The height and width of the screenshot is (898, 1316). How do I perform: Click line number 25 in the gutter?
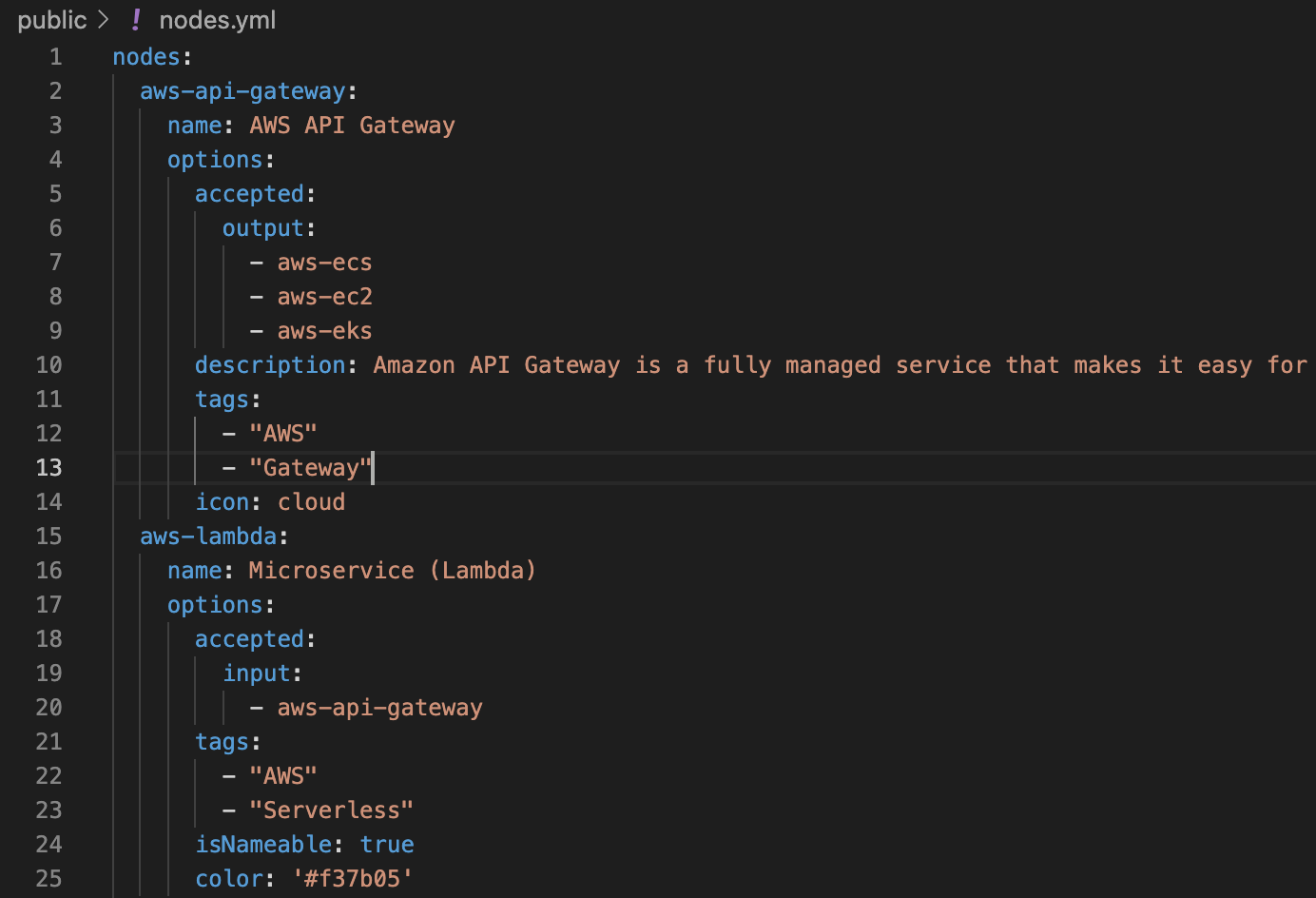click(x=48, y=879)
